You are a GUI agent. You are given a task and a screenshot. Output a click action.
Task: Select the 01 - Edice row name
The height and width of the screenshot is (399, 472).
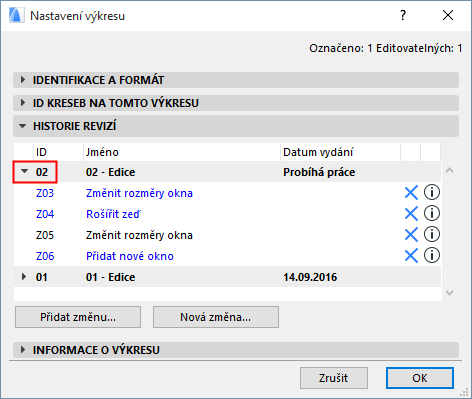point(110,277)
